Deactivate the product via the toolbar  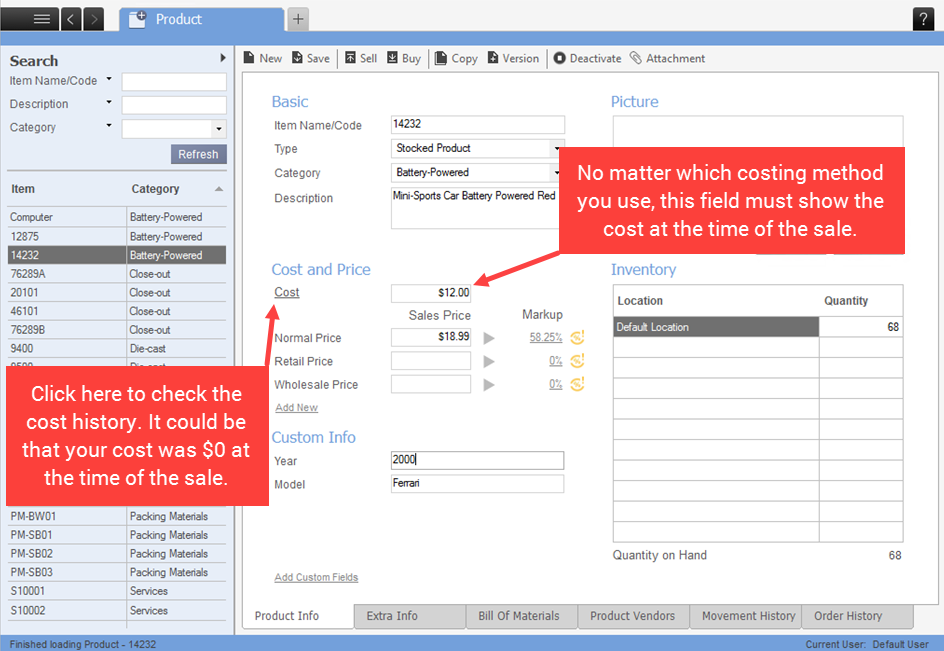point(560,58)
